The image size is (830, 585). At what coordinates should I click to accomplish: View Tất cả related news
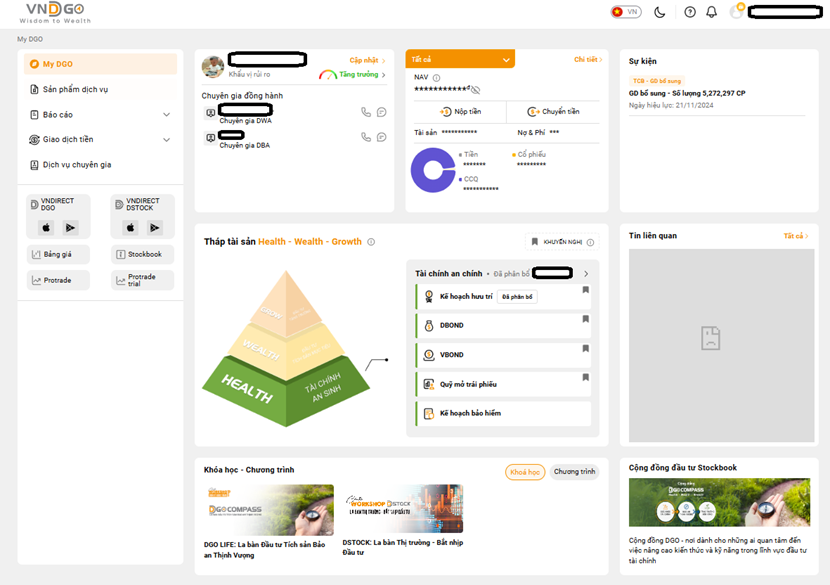pos(796,236)
